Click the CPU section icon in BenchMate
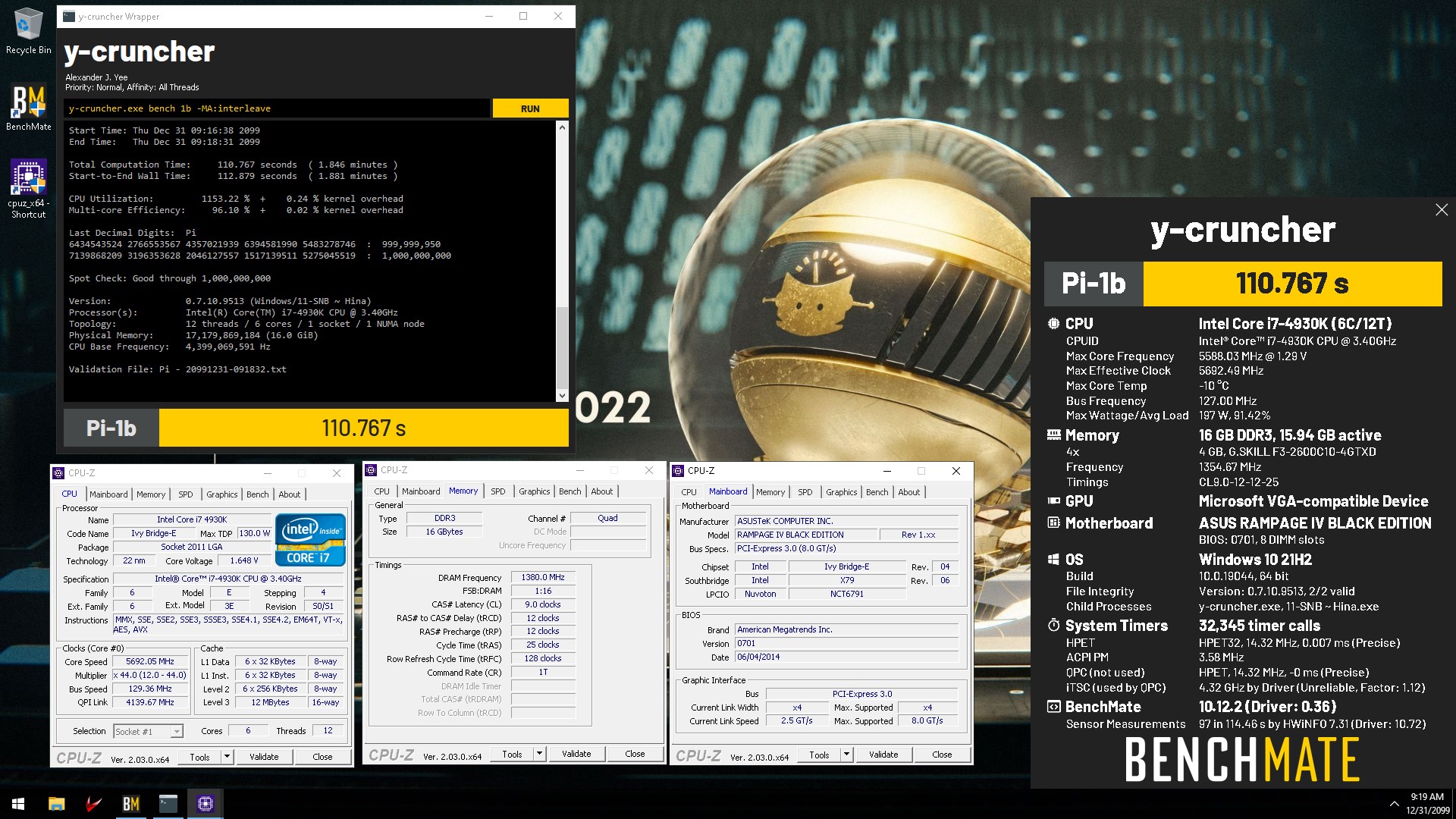Screen dimensions: 1456x819 pyautogui.click(x=1053, y=324)
